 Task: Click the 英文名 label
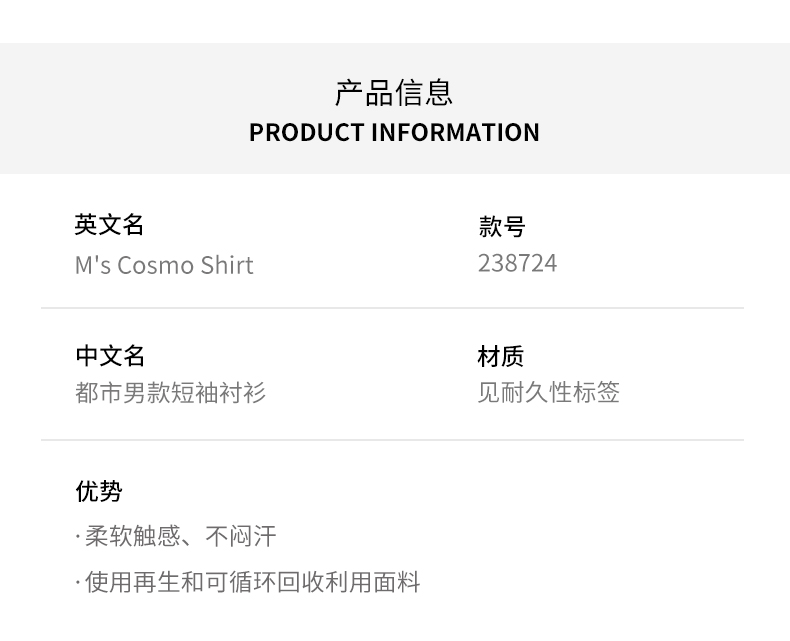coord(110,225)
